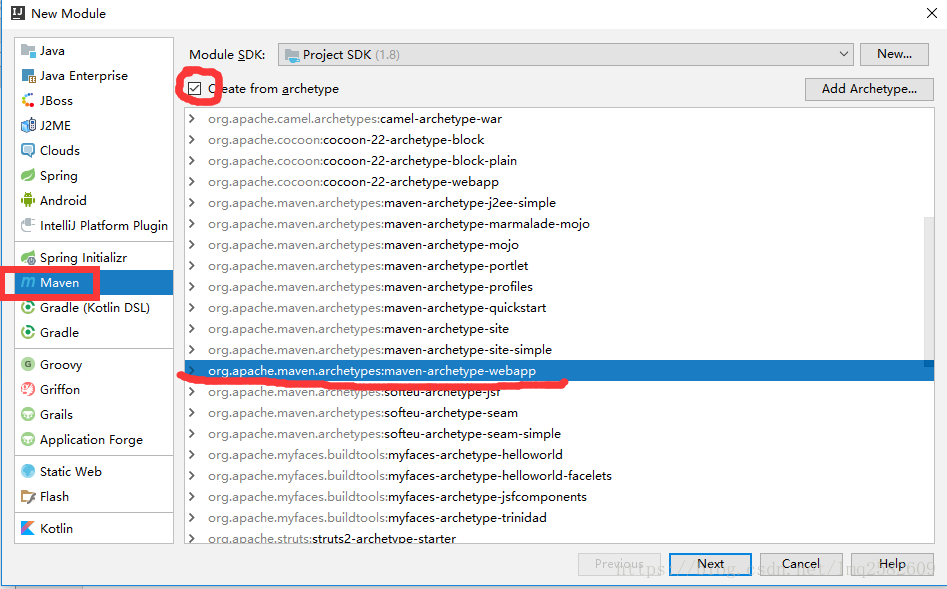
Task: Select maven-archetype-site-simple row text
Action: 380,349
